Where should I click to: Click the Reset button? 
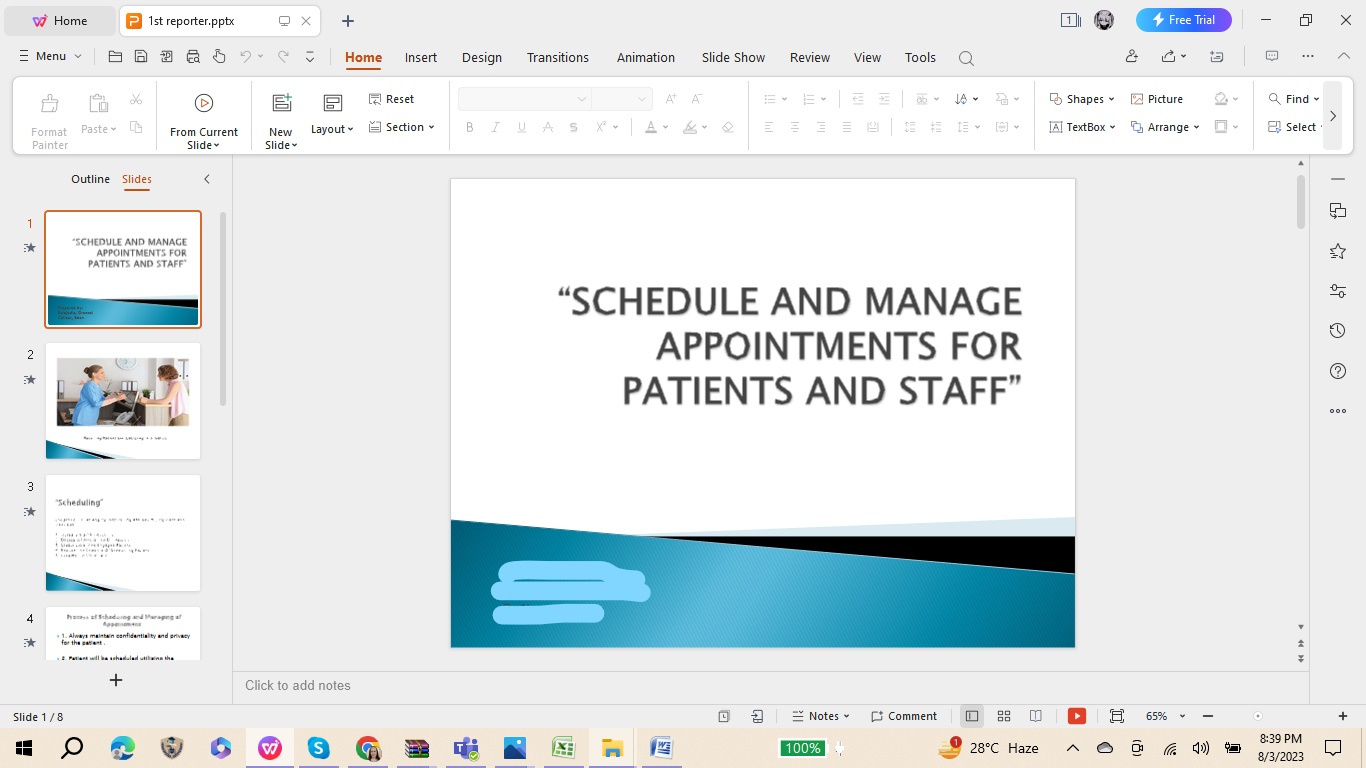click(391, 99)
